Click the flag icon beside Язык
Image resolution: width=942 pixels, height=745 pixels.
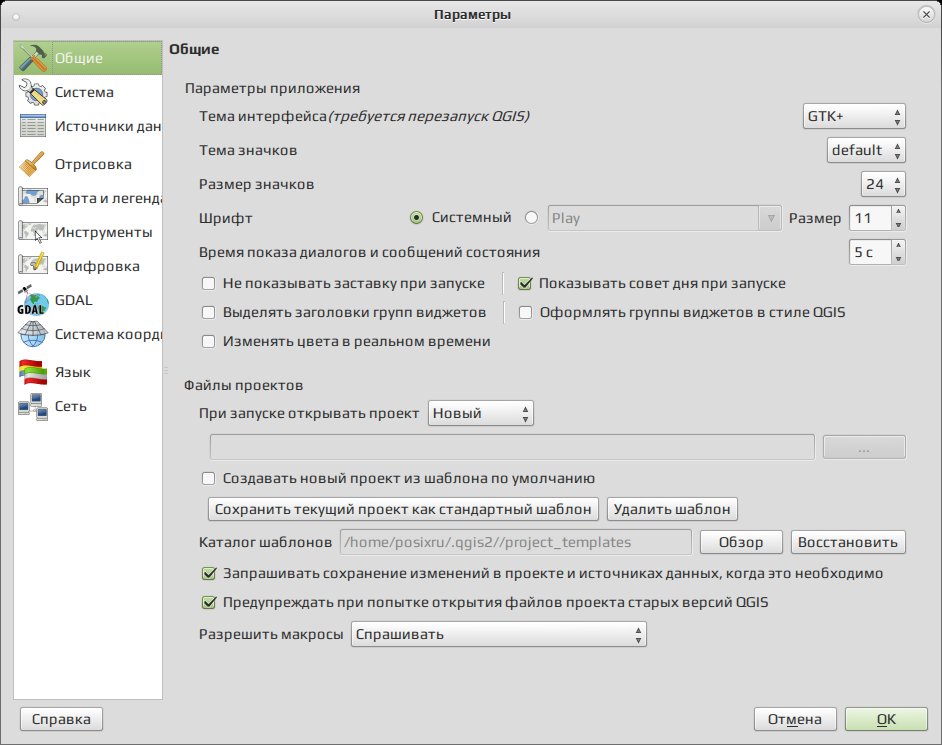click(x=33, y=372)
